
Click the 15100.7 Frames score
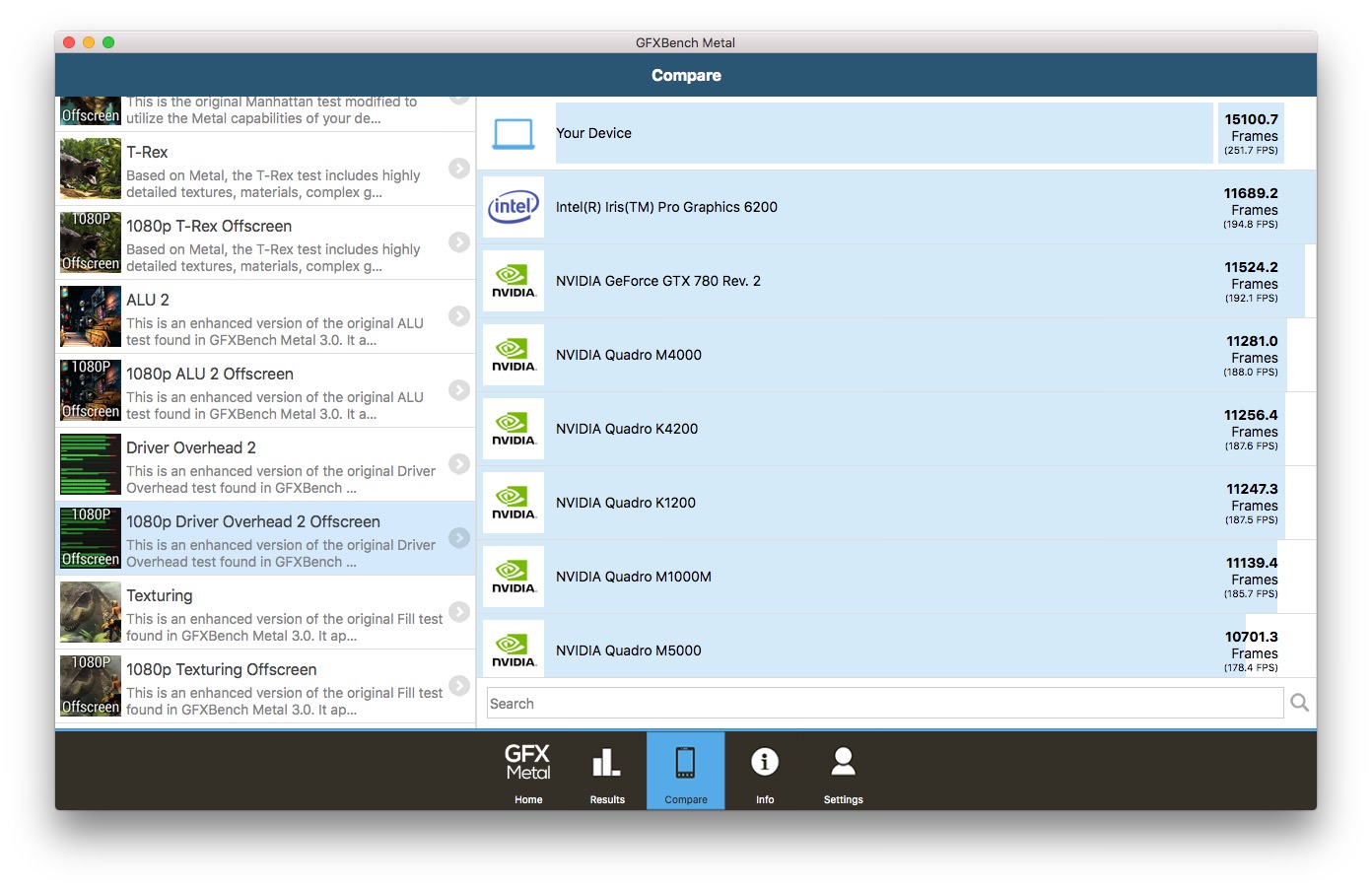1251,134
